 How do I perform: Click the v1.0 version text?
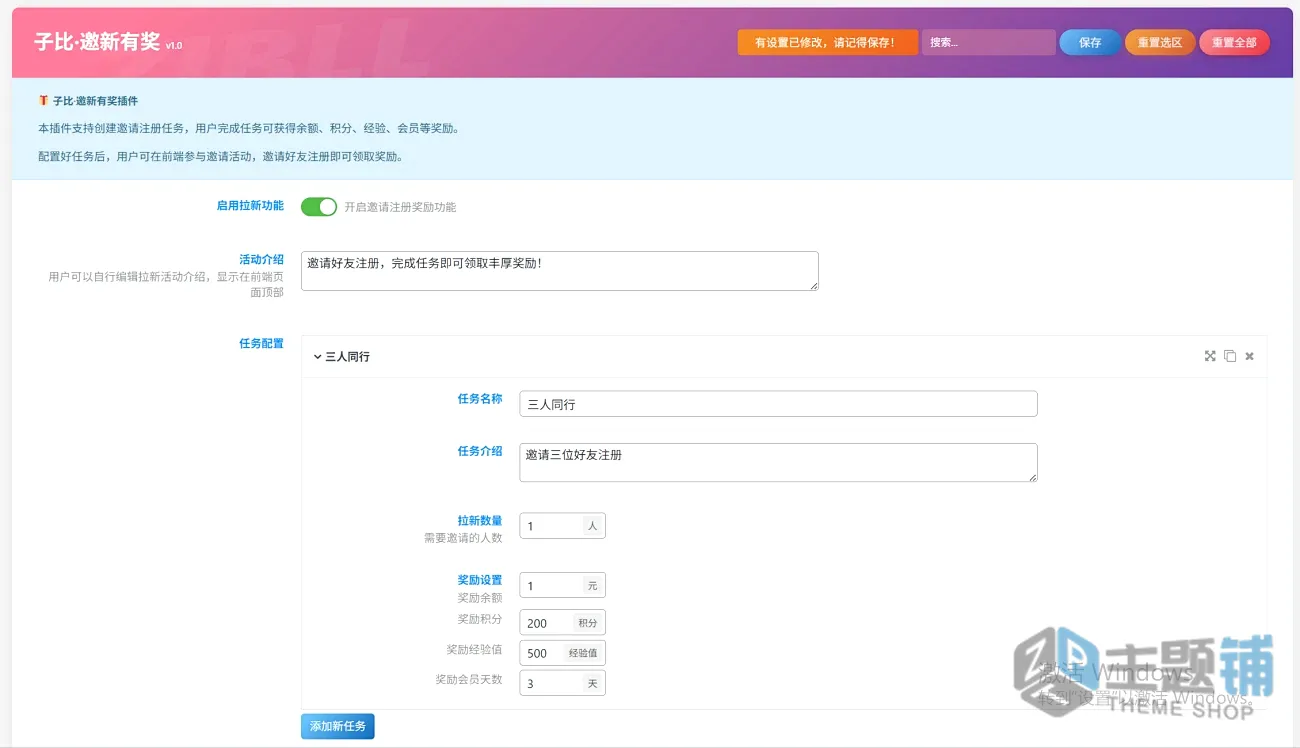click(x=174, y=46)
